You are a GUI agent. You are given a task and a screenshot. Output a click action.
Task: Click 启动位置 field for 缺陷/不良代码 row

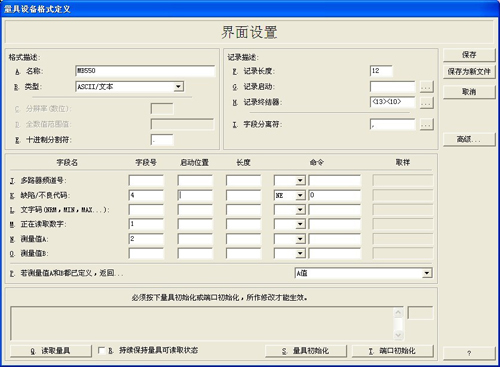[x=195, y=195]
